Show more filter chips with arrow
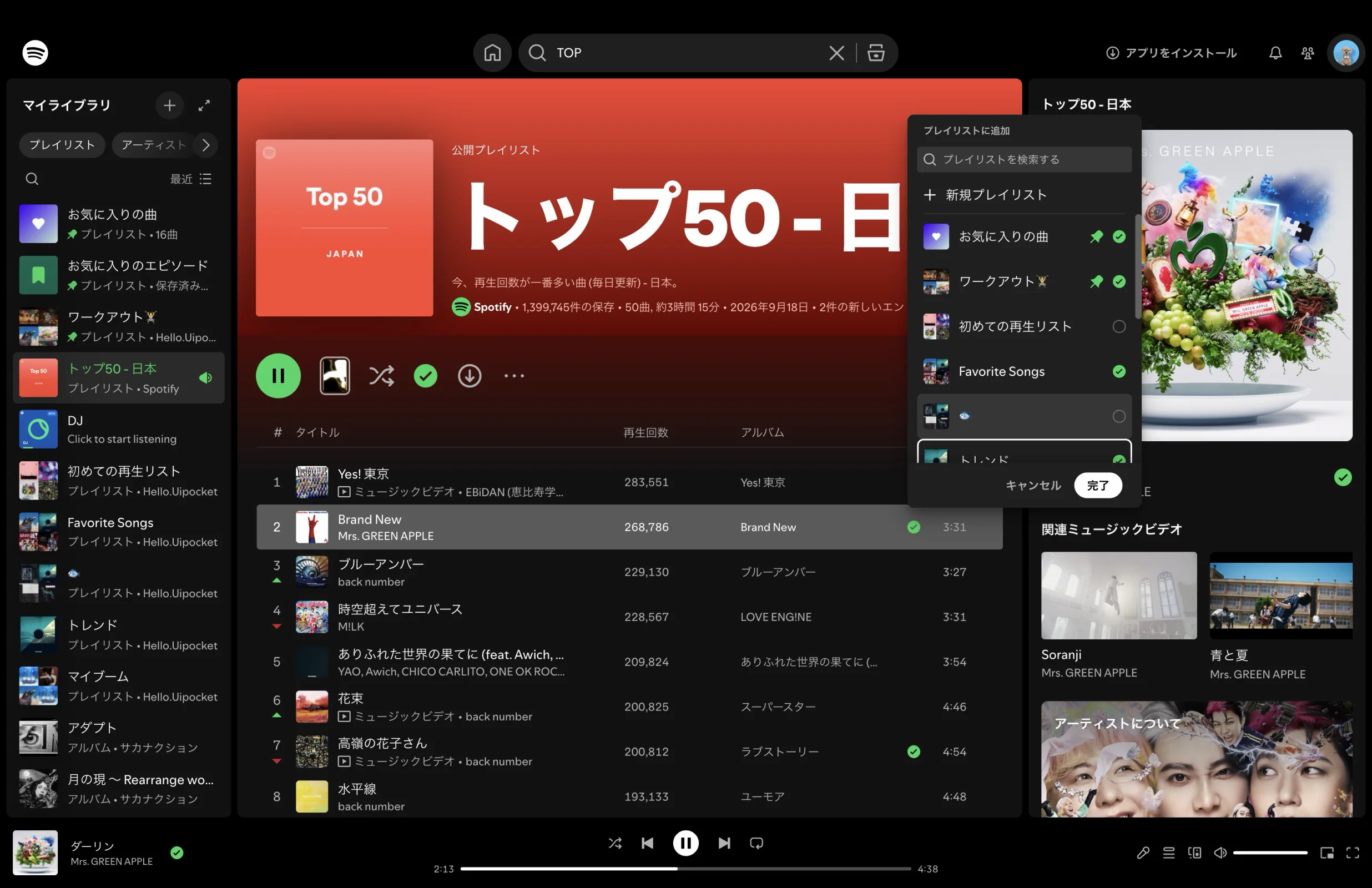 pyautogui.click(x=206, y=145)
